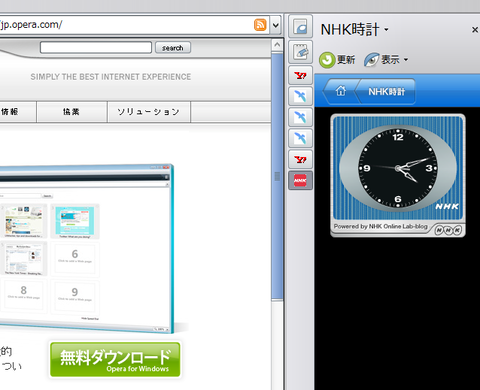Open the third blue bird panel icon

(x=300, y=138)
